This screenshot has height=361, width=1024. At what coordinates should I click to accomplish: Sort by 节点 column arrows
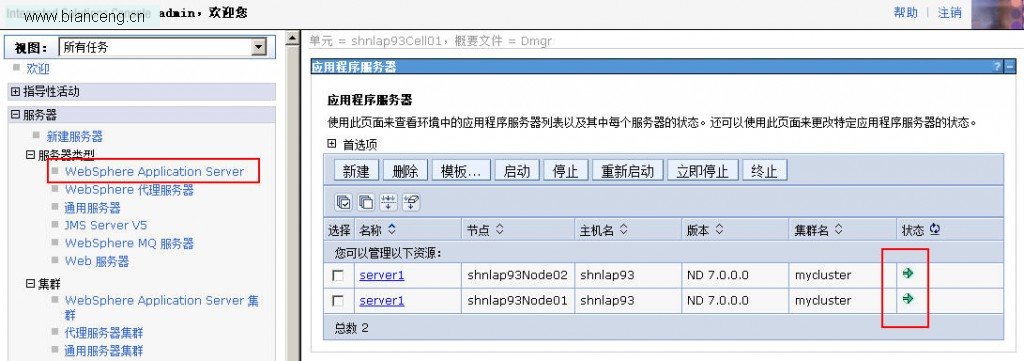(500, 230)
